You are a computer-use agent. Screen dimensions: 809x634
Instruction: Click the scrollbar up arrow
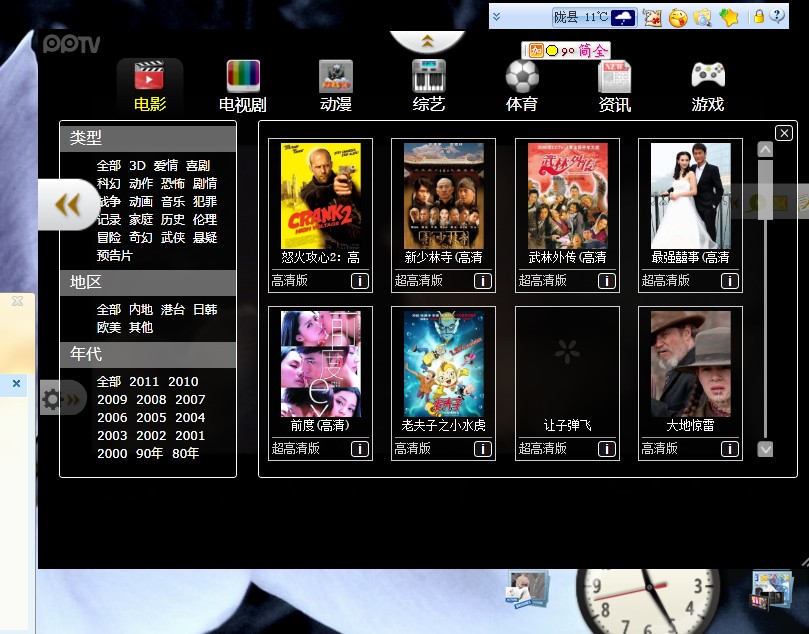(x=765, y=150)
